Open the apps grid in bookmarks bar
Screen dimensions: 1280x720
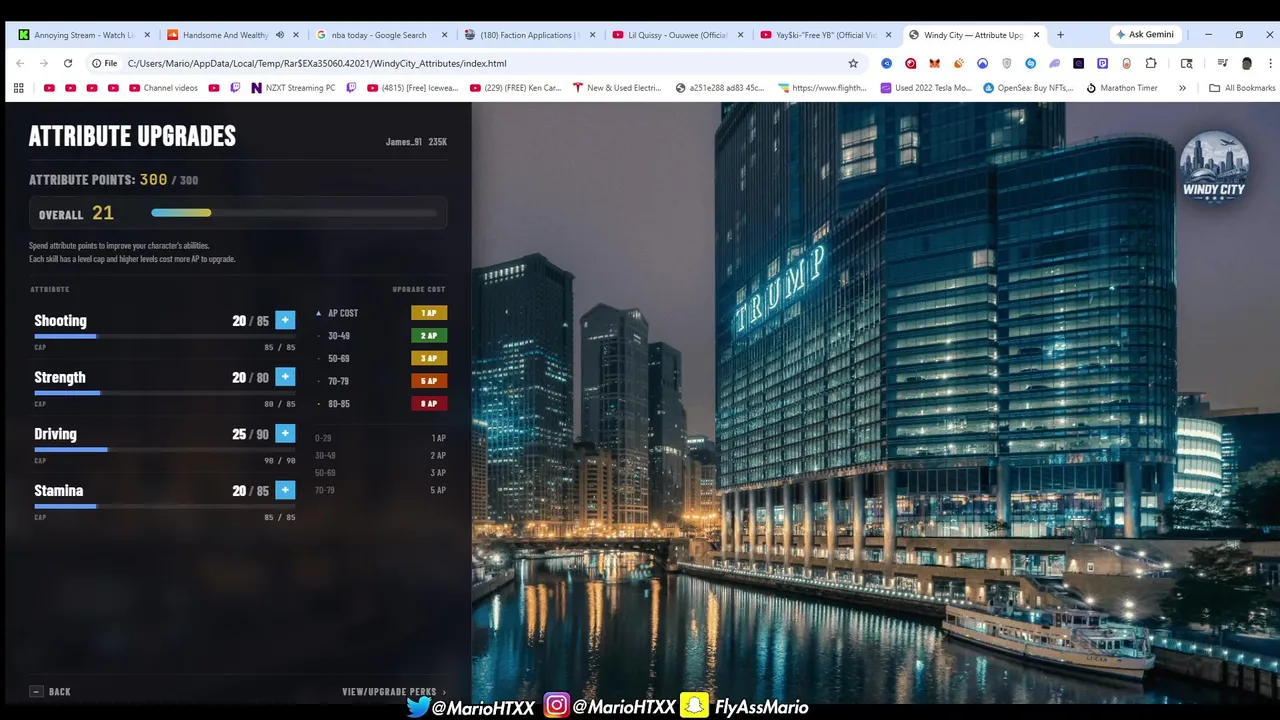coord(18,88)
